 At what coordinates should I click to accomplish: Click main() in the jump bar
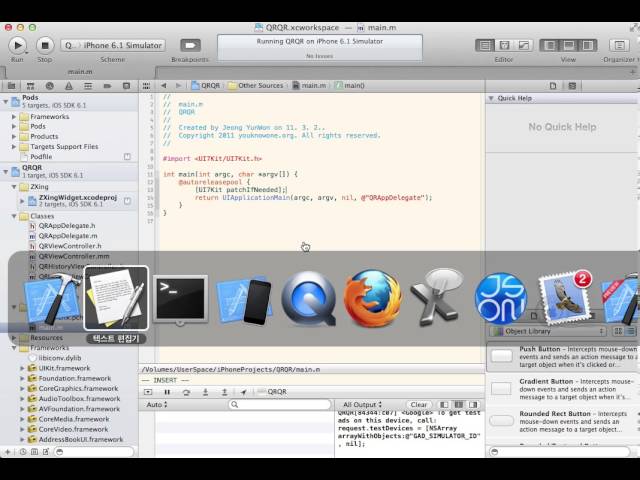point(350,86)
